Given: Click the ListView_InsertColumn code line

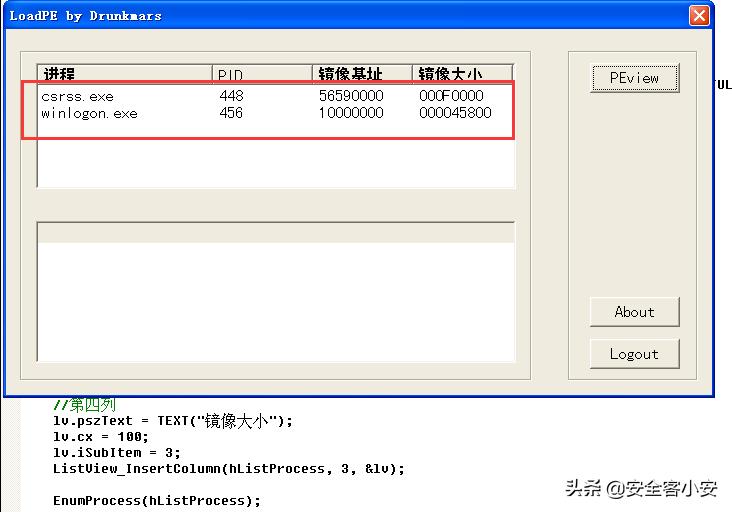Looking at the screenshot, I should pyautogui.click(x=229, y=468).
